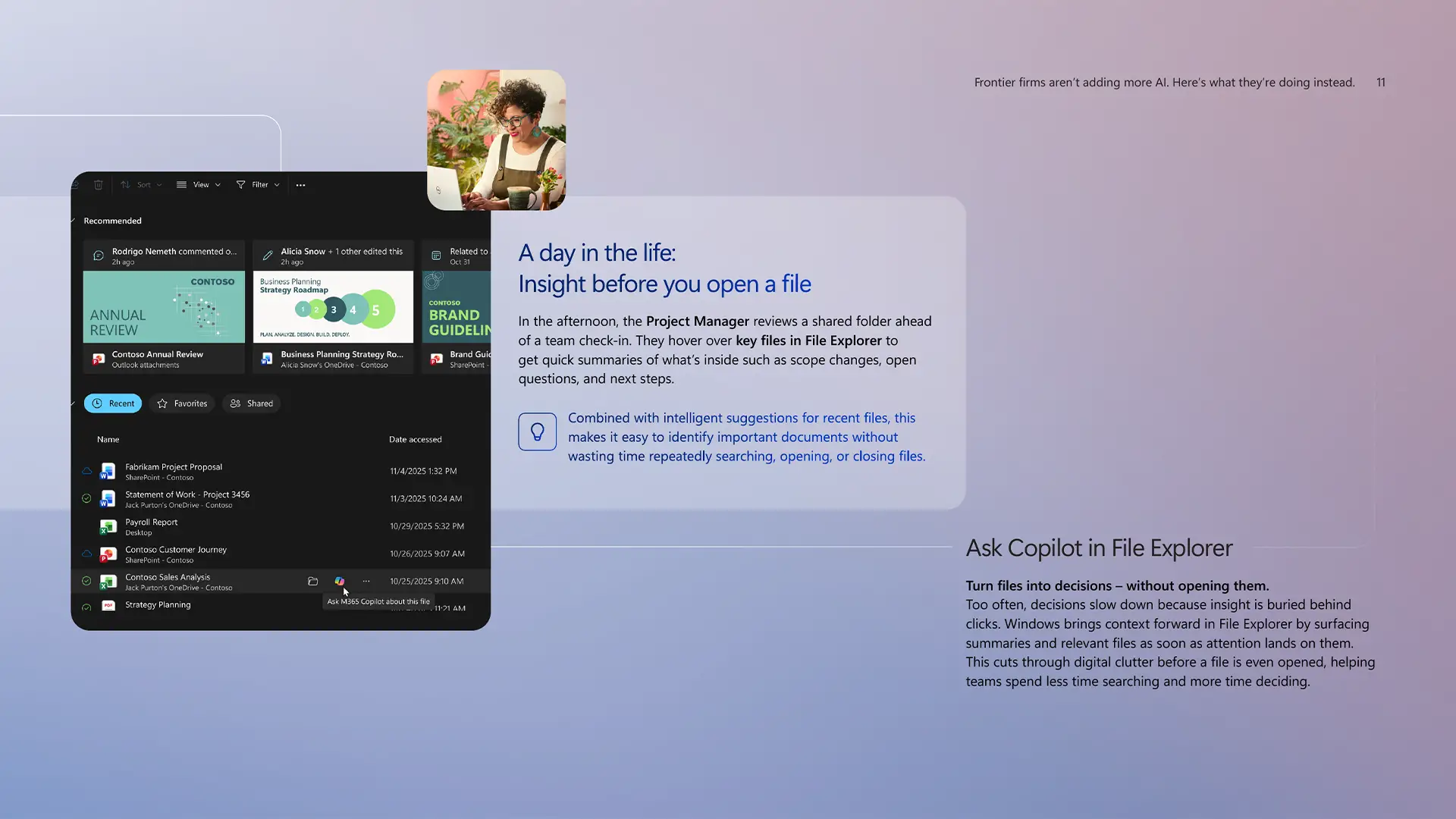Click the calendar icon beside Related to
Image resolution: width=1456 pixels, height=819 pixels.
[436, 256]
